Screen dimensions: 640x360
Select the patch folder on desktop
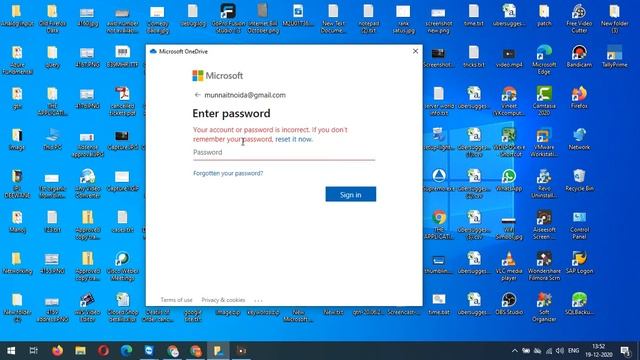[x=544, y=16]
